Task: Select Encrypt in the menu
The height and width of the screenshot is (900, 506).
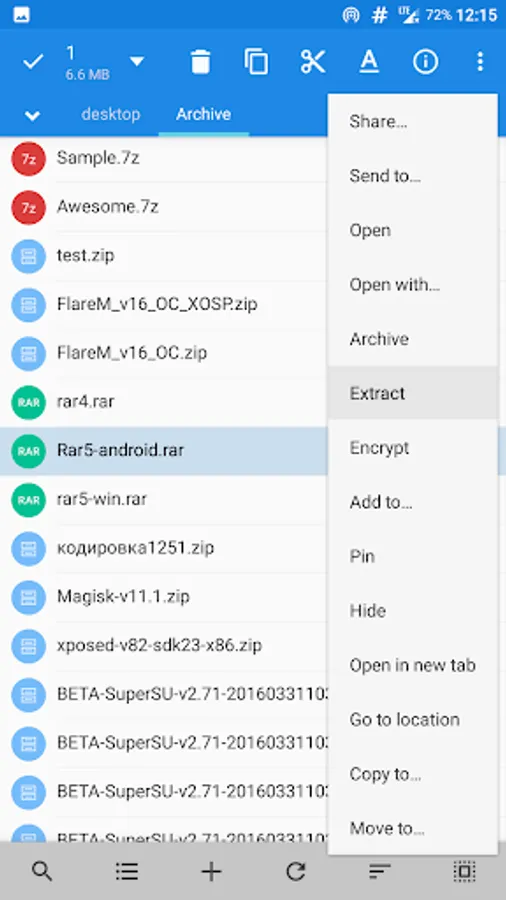Action: point(379,448)
